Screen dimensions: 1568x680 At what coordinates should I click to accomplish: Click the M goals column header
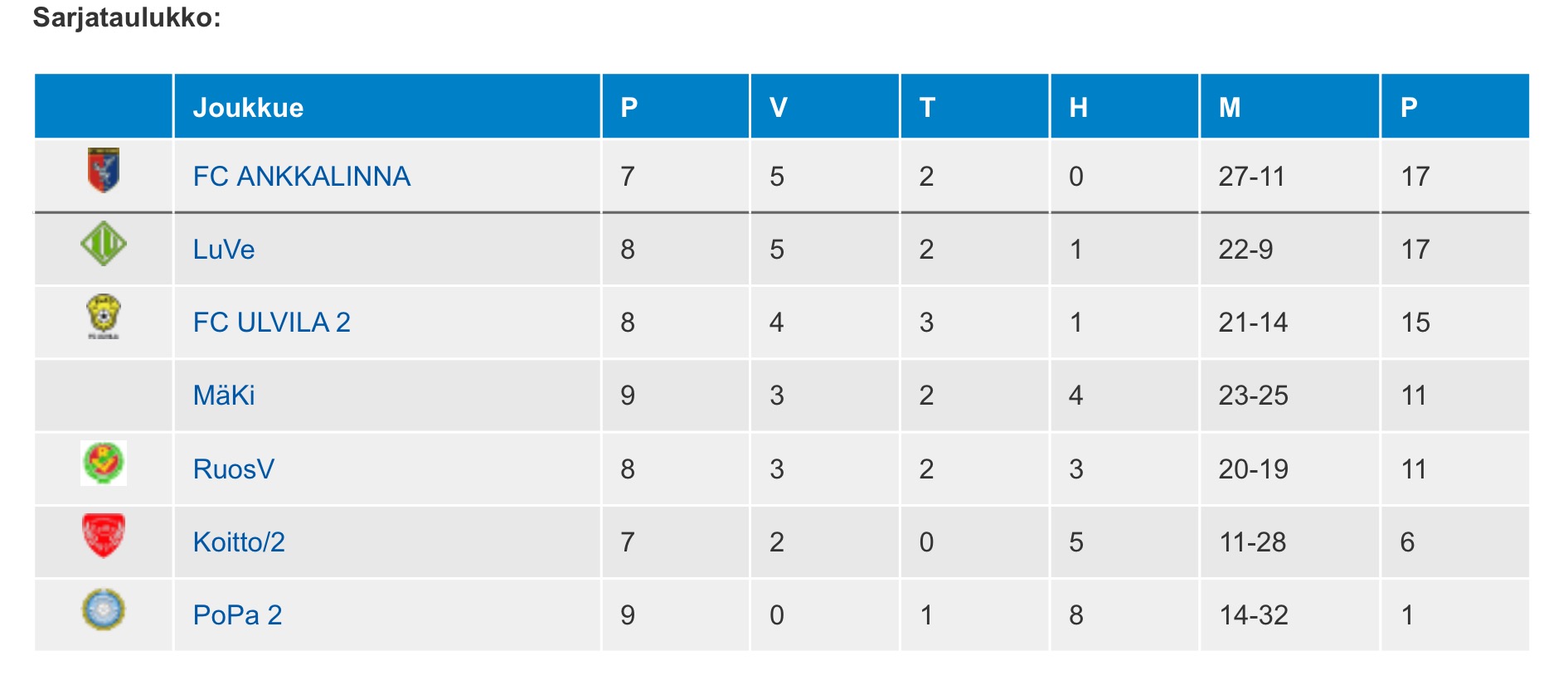(x=1229, y=108)
